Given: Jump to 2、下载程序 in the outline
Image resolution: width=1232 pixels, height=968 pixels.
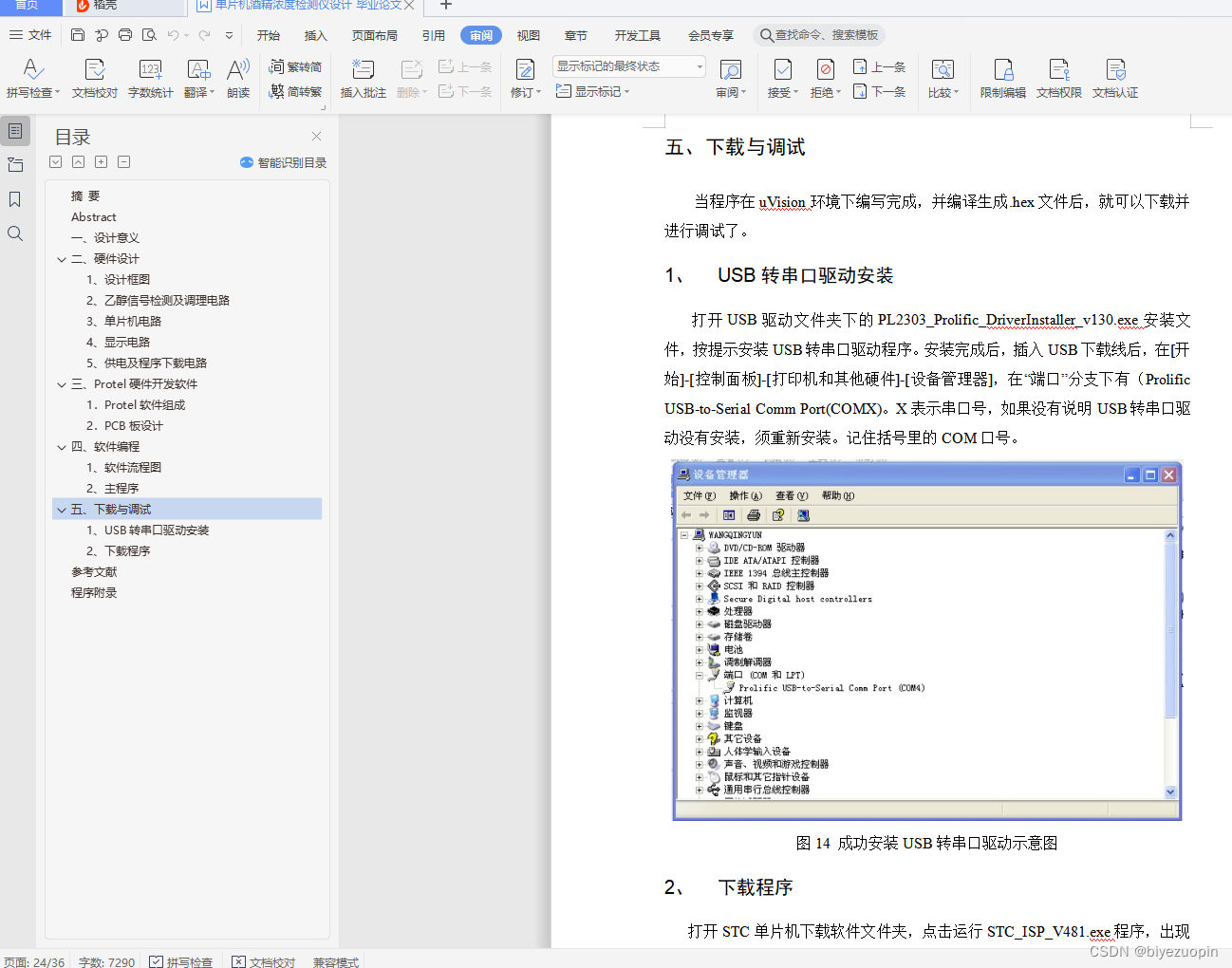Looking at the screenshot, I should click(x=119, y=551).
